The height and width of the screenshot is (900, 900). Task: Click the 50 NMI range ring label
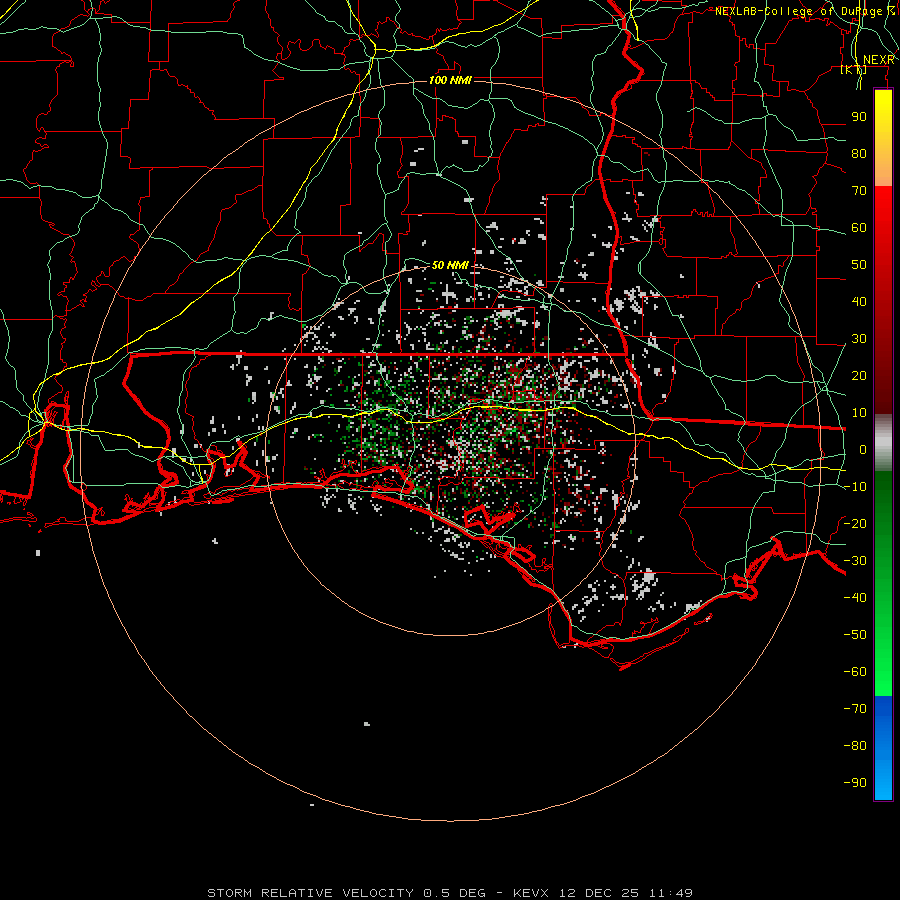pos(450,265)
